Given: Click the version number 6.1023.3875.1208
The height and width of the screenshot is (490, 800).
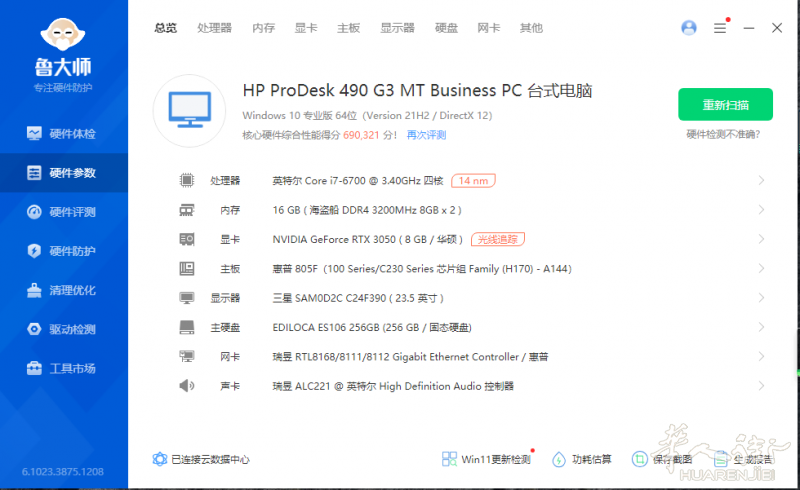Looking at the screenshot, I should [63, 472].
